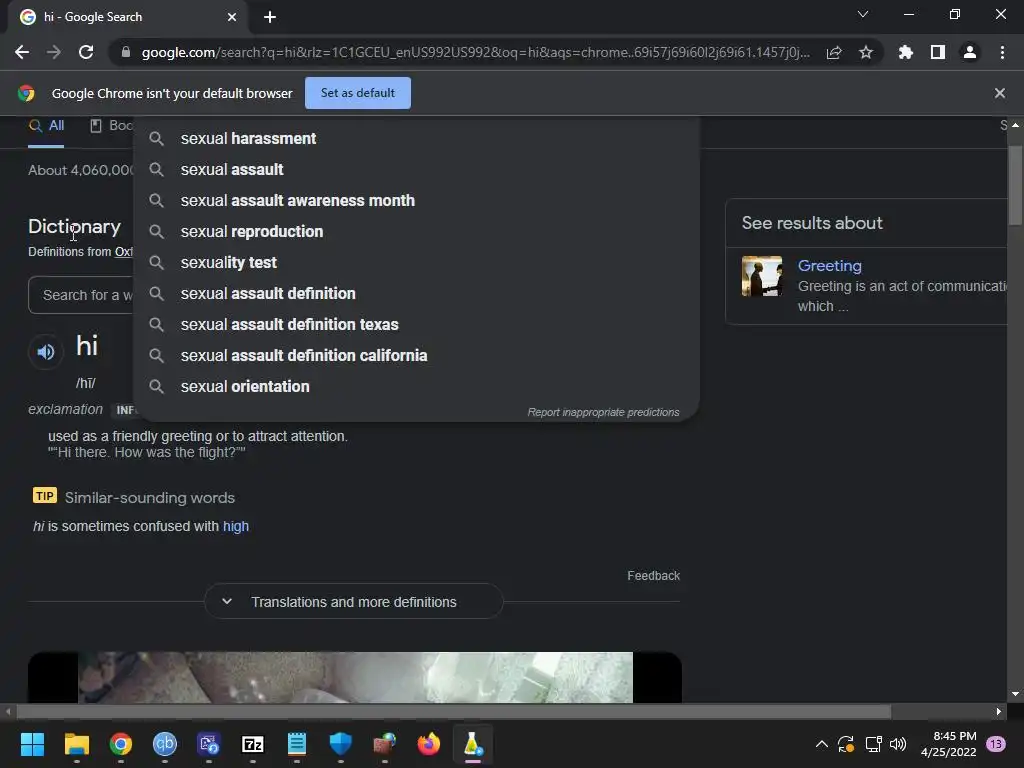Click the 'Search for a word' field
This screenshot has height=768, width=1024.
[81, 295]
